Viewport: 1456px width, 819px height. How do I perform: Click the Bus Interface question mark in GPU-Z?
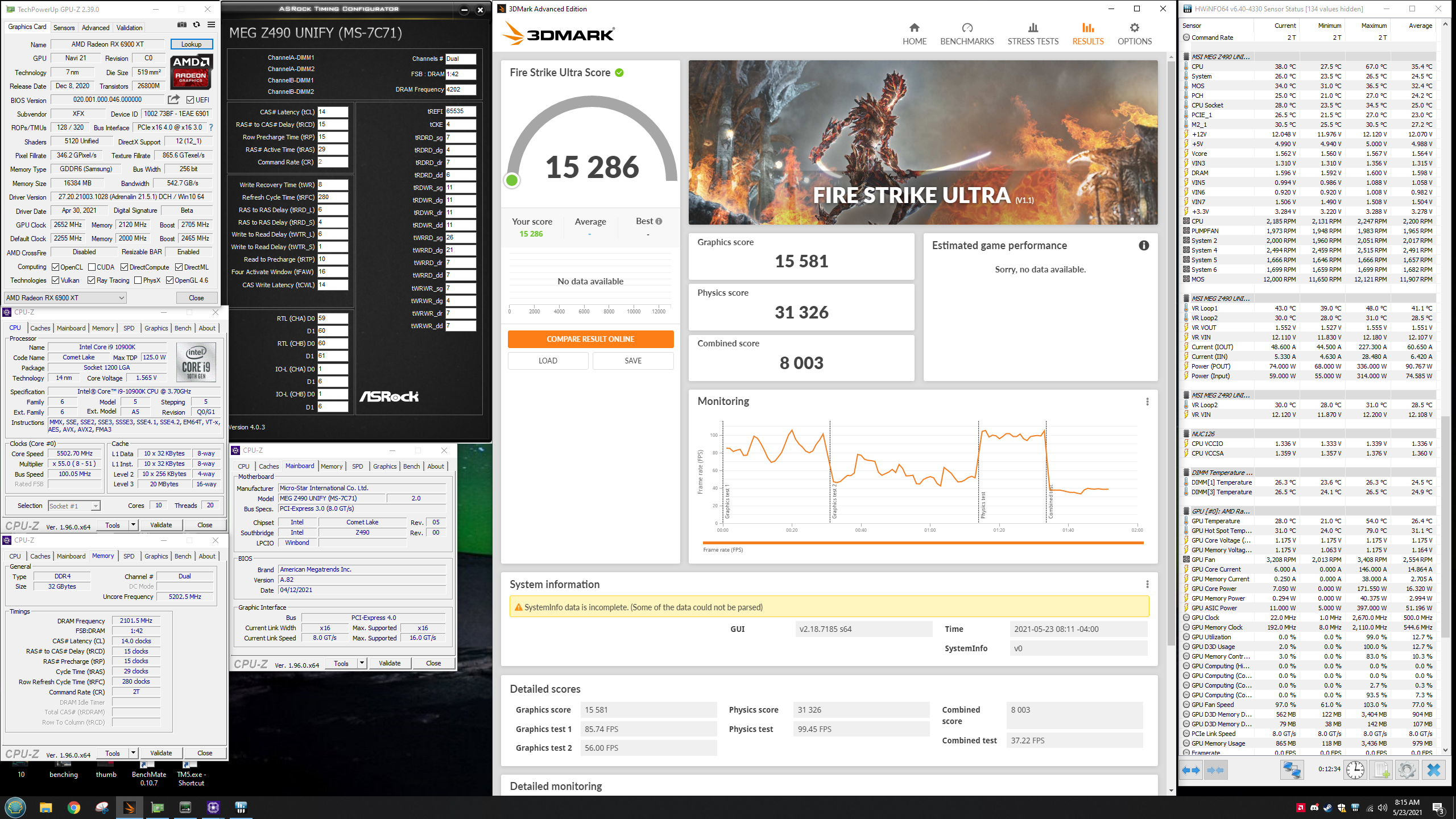[211, 127]
